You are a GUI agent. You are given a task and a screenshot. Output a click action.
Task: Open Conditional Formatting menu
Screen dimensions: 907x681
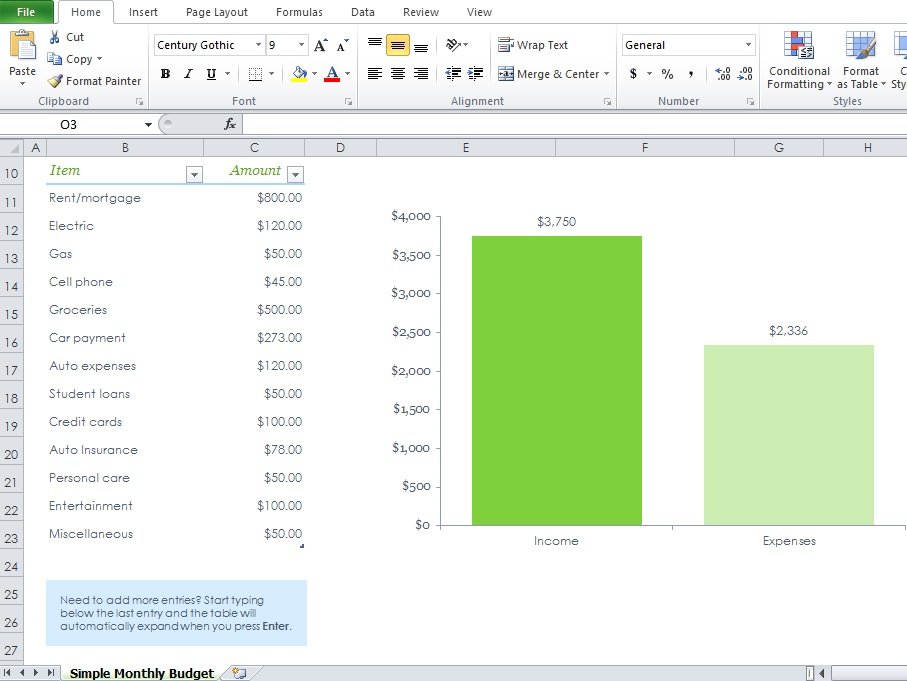(x=799, y=60)
